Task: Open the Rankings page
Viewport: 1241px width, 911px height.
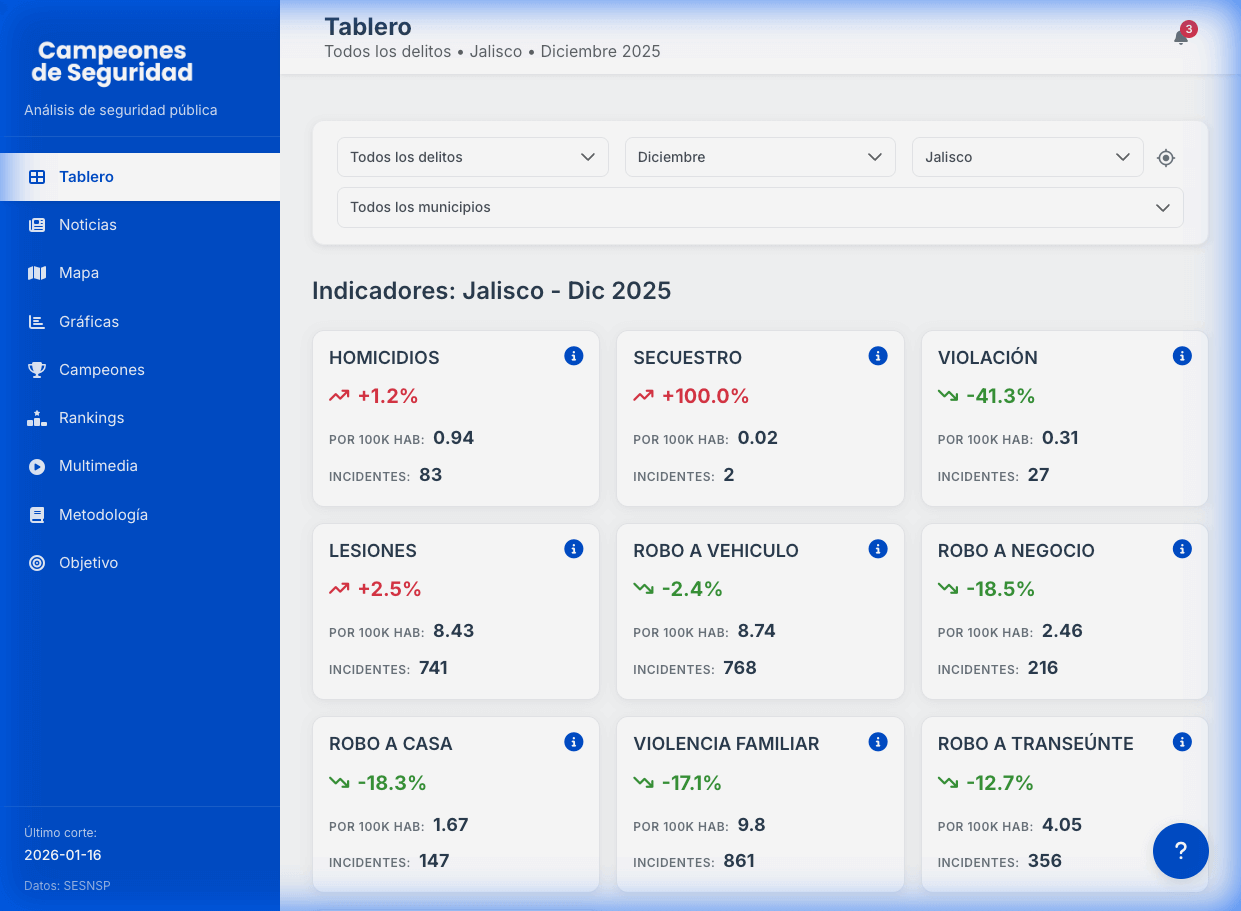Action: click(91, 418)
